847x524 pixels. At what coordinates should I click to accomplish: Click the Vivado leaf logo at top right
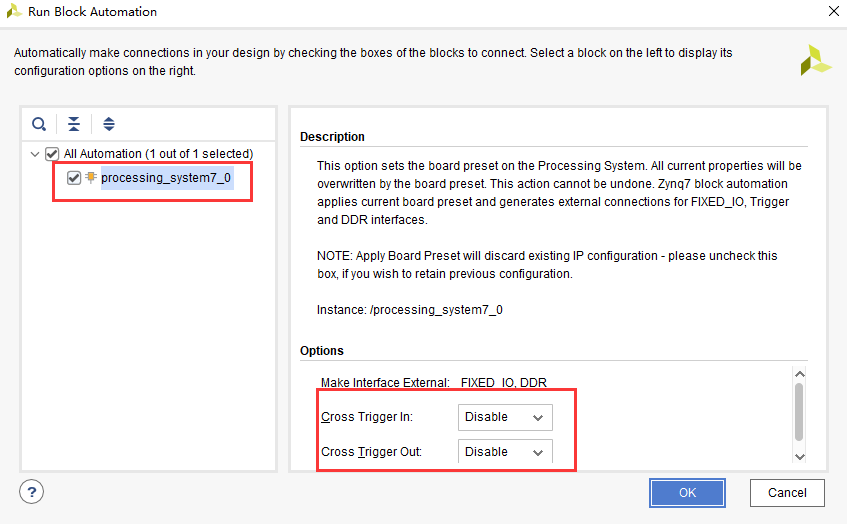(x=816, y=61)
